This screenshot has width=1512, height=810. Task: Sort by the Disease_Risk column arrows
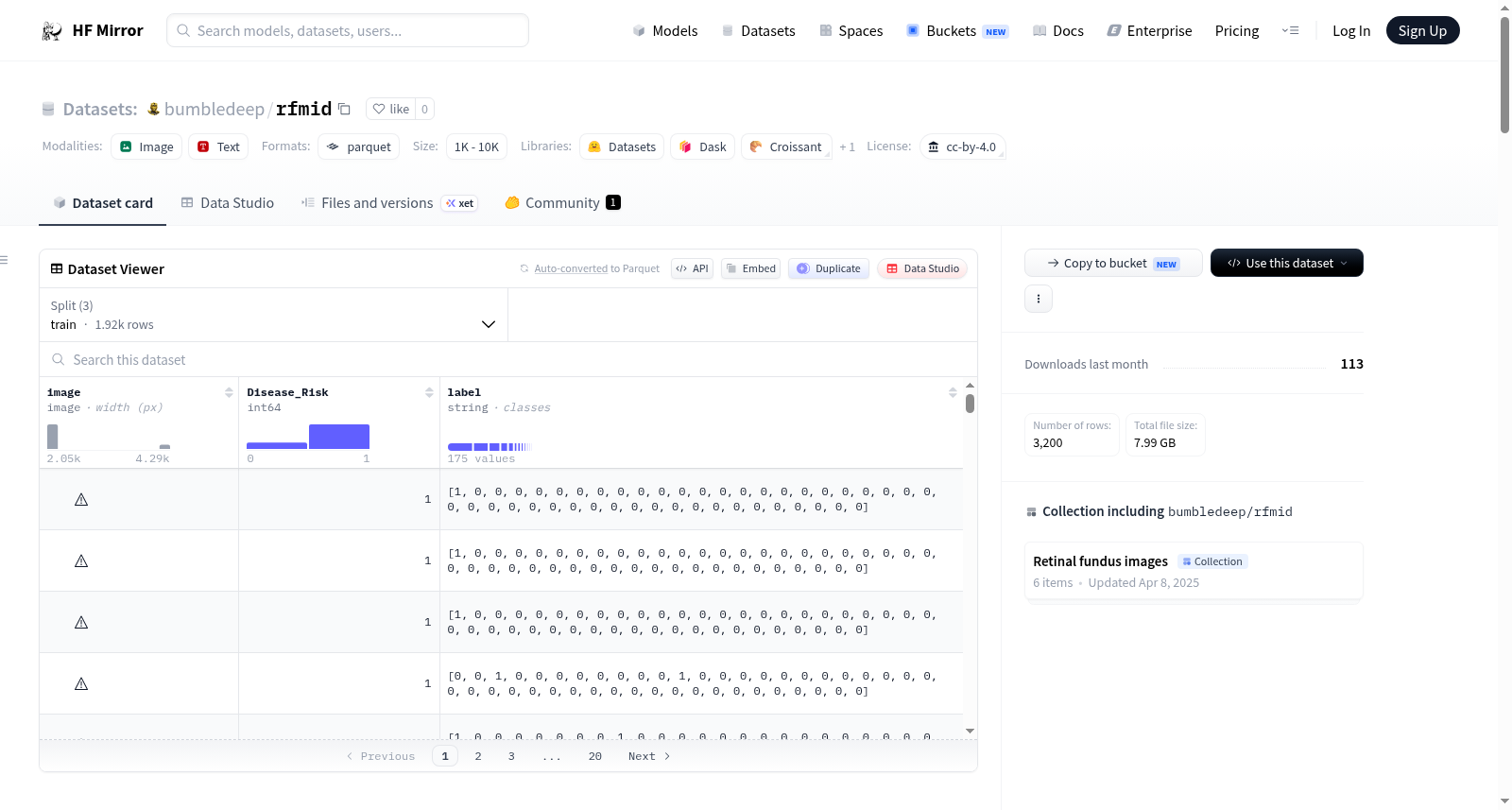429,392
